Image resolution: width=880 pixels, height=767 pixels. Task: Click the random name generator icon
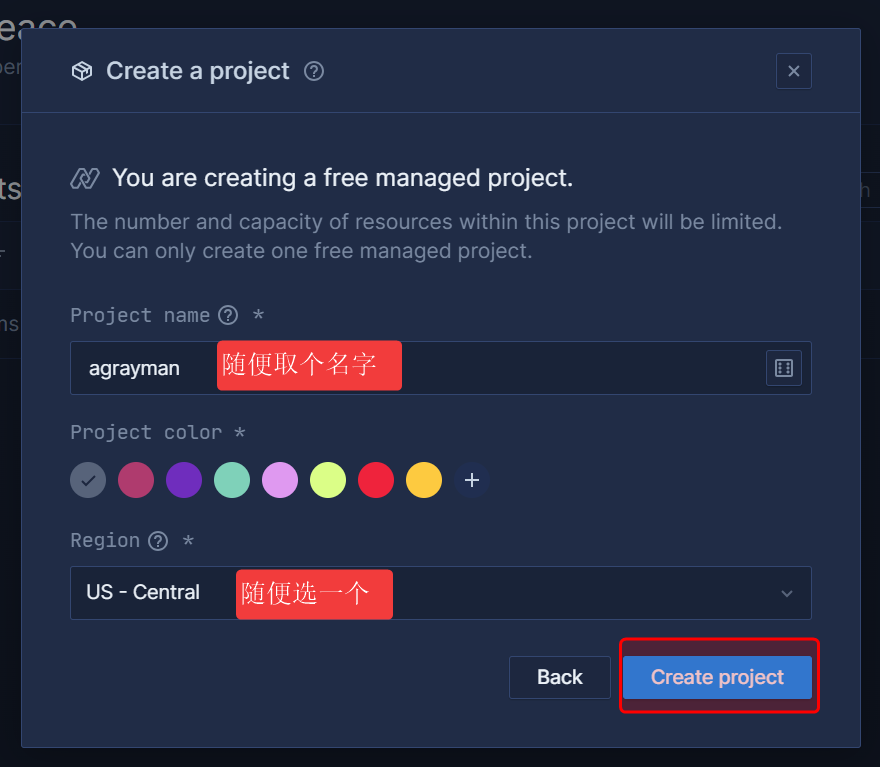pyautogui.click(x=784, y=368)
